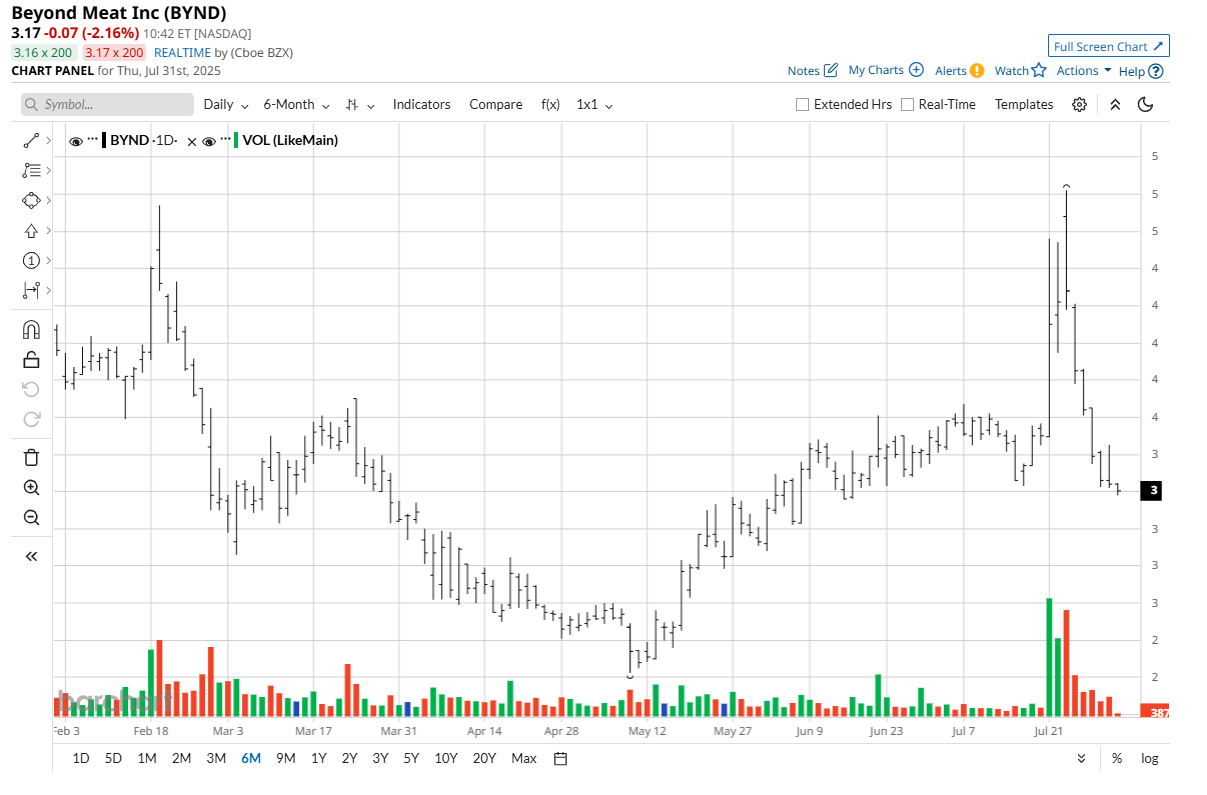Toggle the drawings lock icon
The image size is (1207, 795).
(x=30, y=359)
